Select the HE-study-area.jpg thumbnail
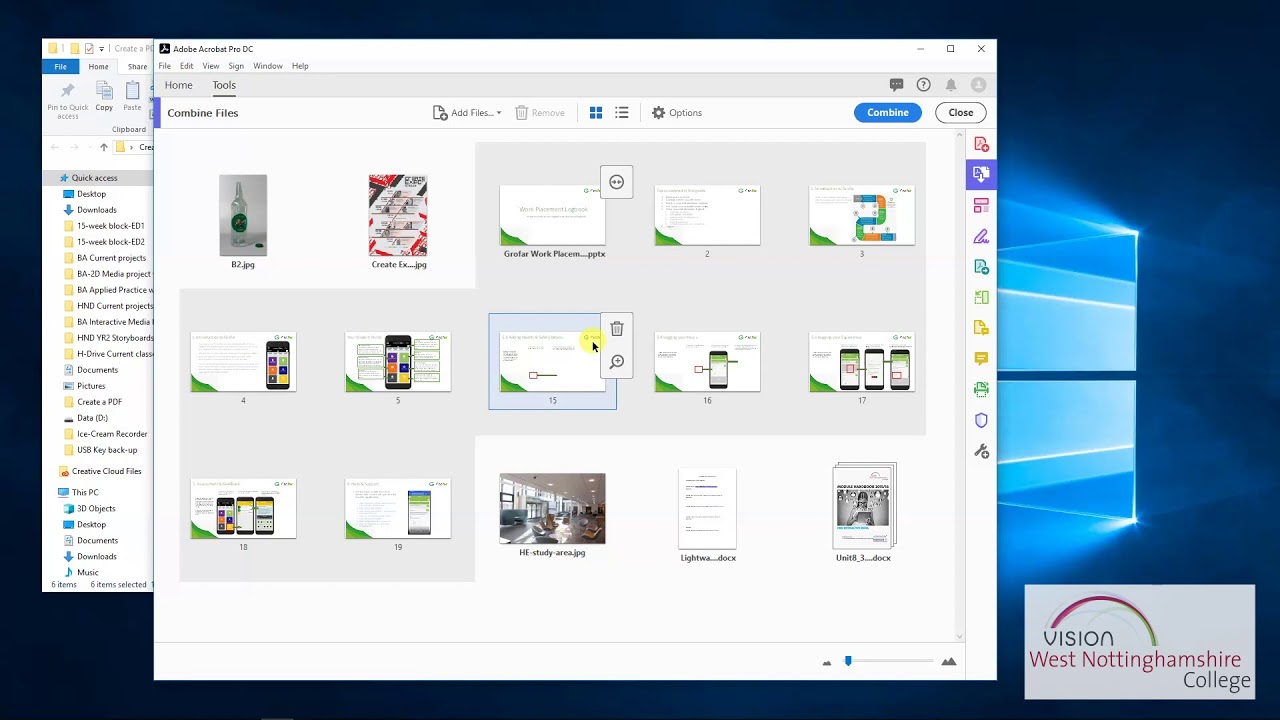 pyautogui.click(x=552, y=509)
